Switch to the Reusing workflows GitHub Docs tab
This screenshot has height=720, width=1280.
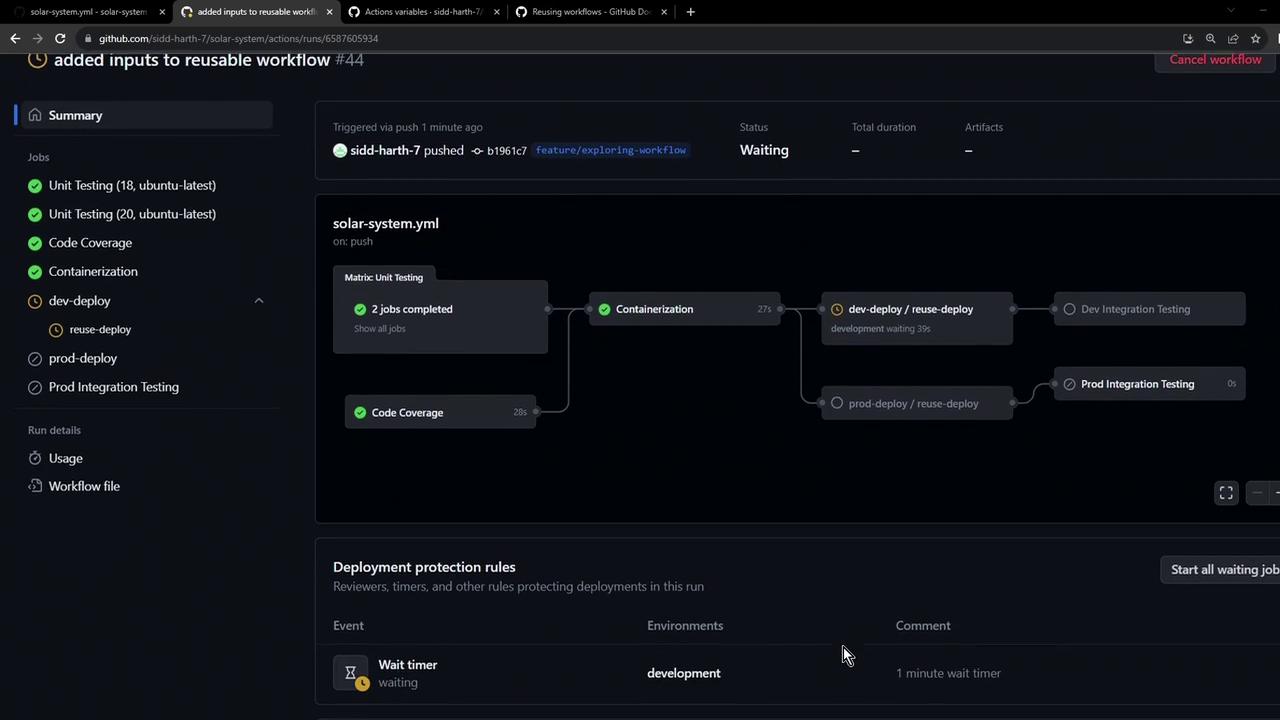[x=590, y=12]
